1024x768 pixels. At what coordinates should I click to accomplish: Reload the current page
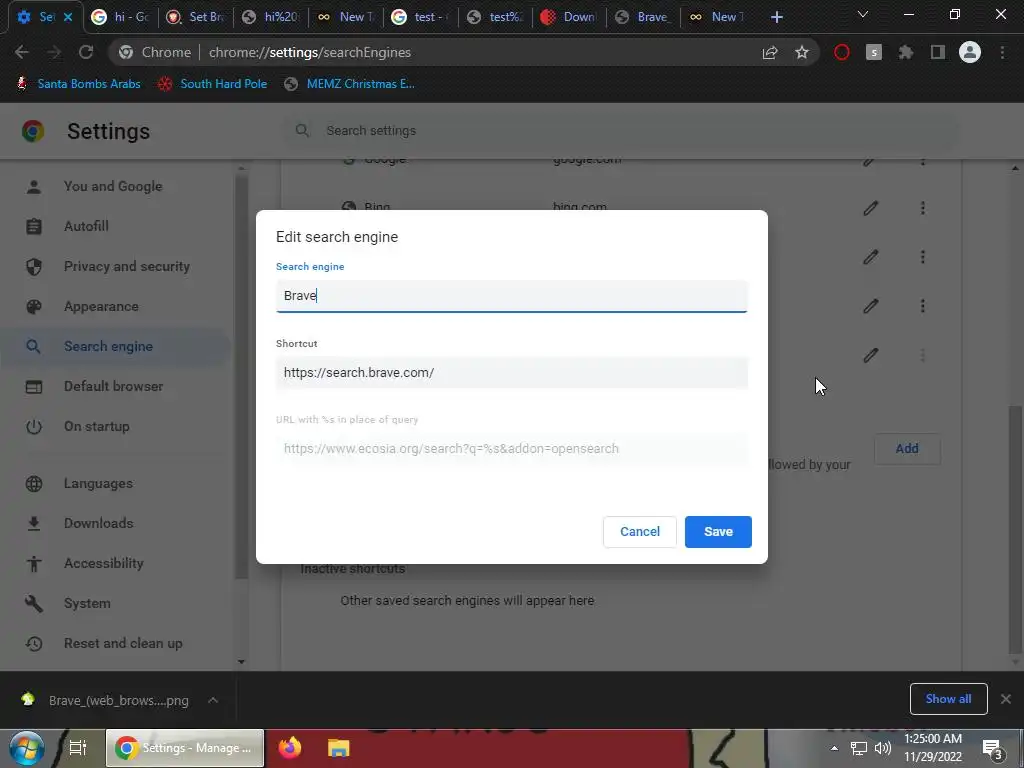pyautogui.click(x=86, y=52)
